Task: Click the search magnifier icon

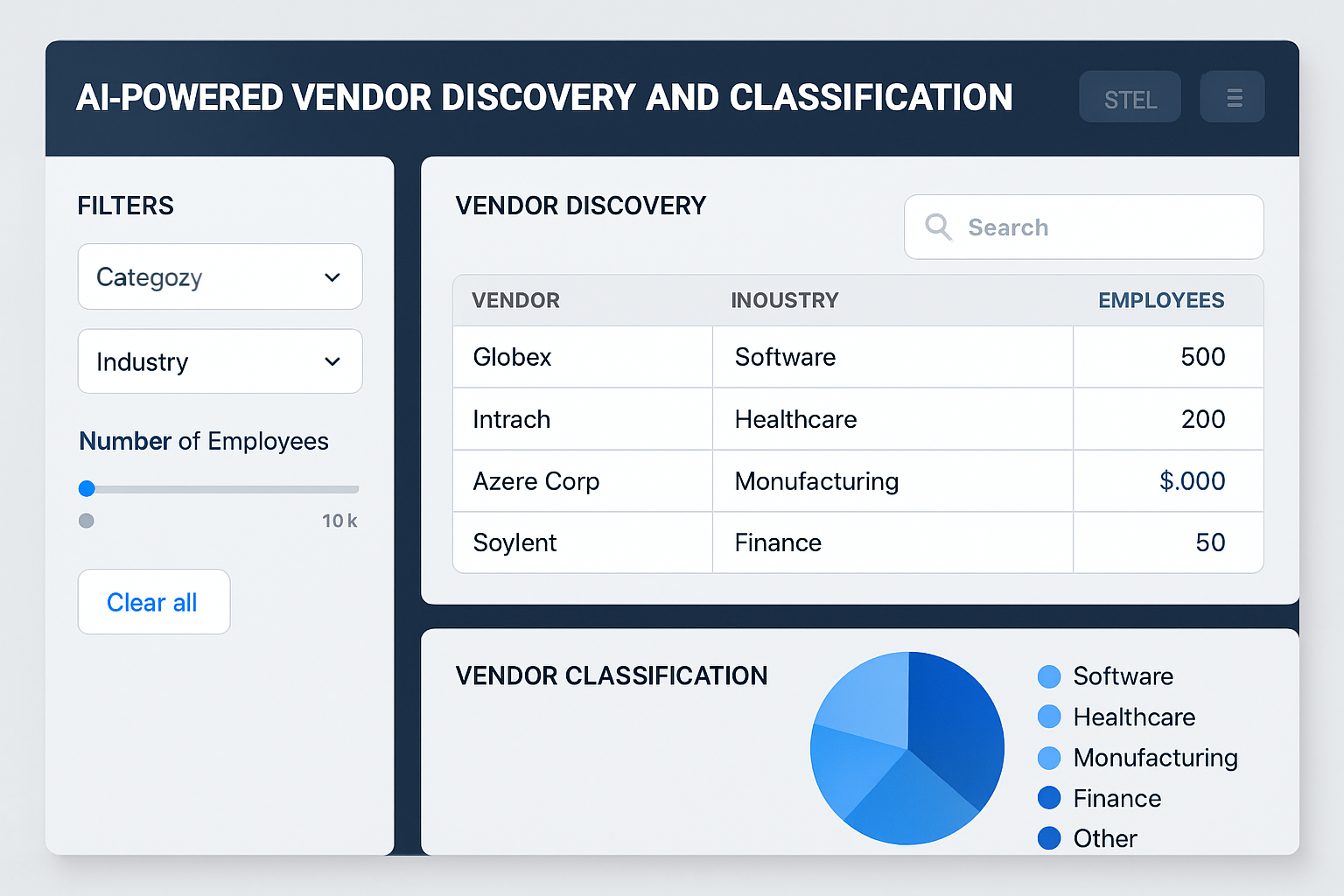Action: click(x=938, y=227)
